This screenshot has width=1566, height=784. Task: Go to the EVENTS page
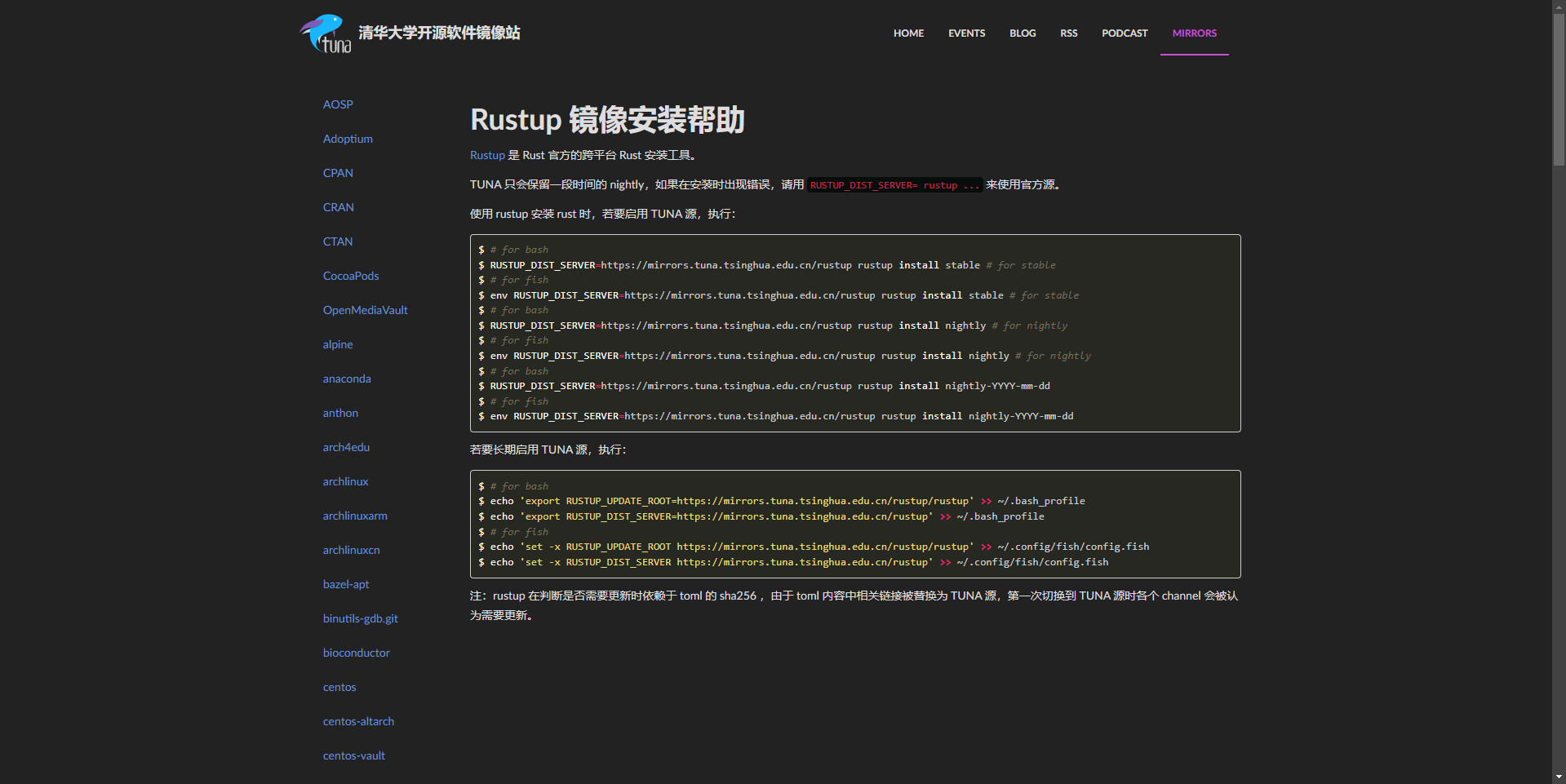point(966,33)
